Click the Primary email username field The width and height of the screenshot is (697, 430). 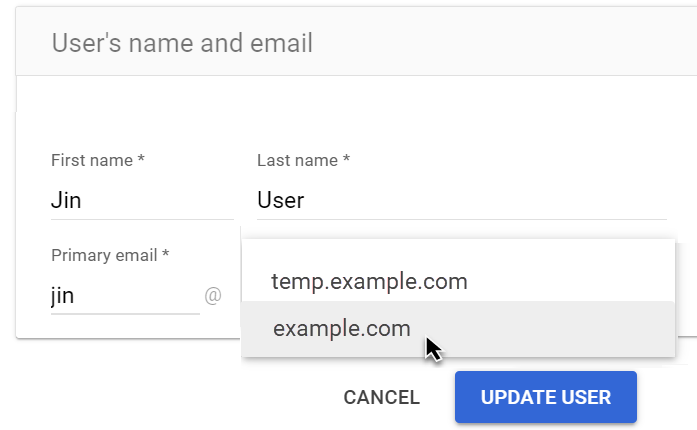coord(125,296)
